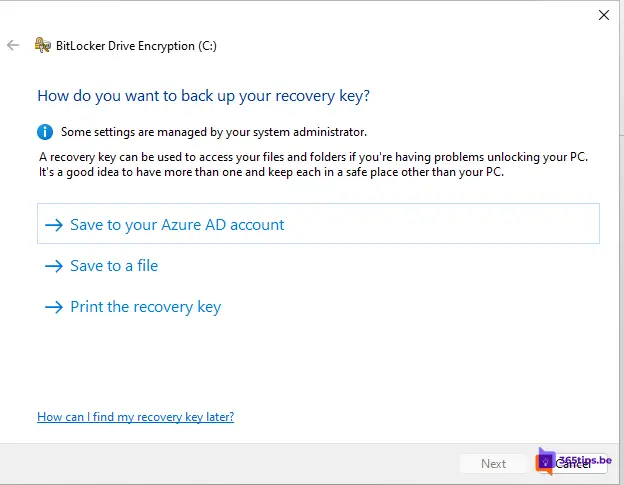Click the arrow icon beside Save to a file
Screen dimensions: 624x485
[x=54, y=266]
